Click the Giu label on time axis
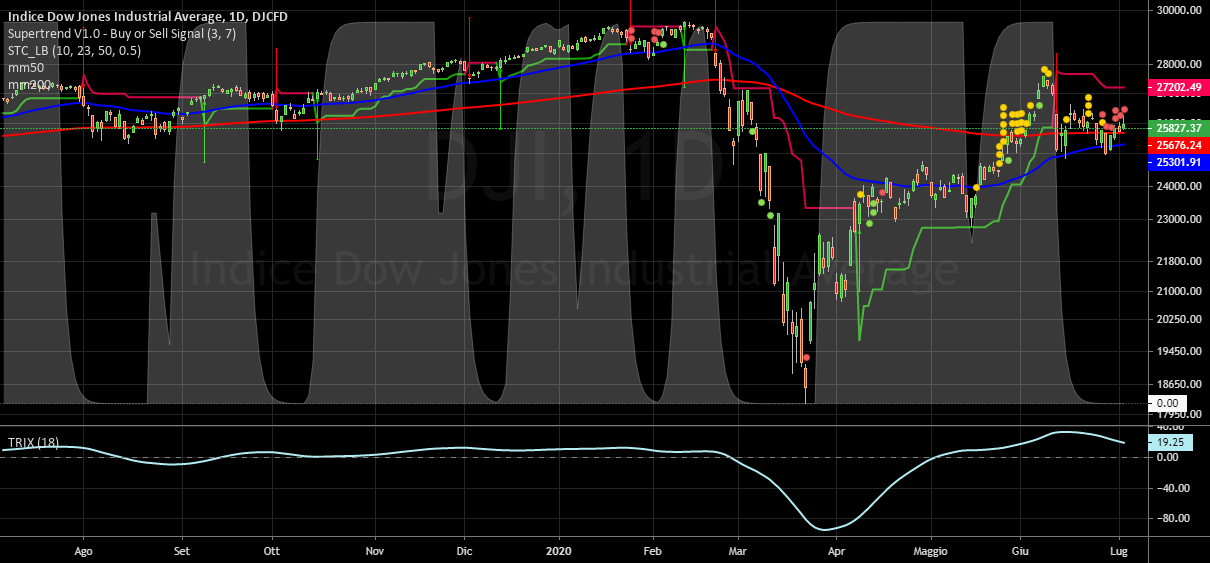The image size is (1210, 563). (1020, 550)
